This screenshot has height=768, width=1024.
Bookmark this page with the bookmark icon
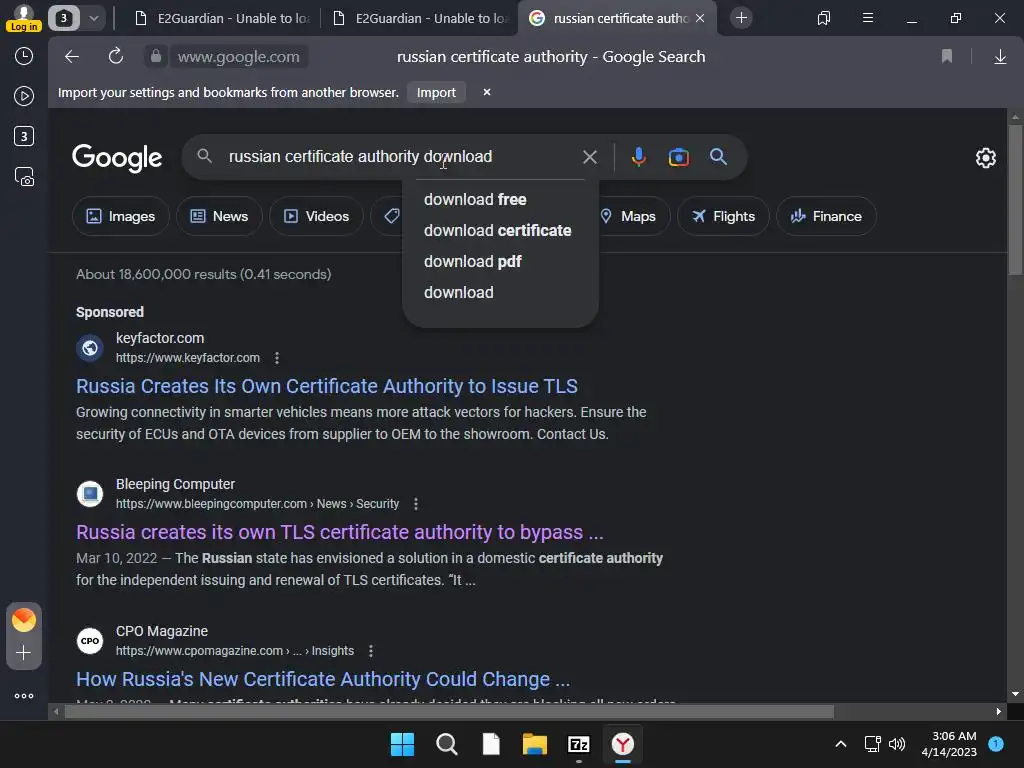[946, 57]
